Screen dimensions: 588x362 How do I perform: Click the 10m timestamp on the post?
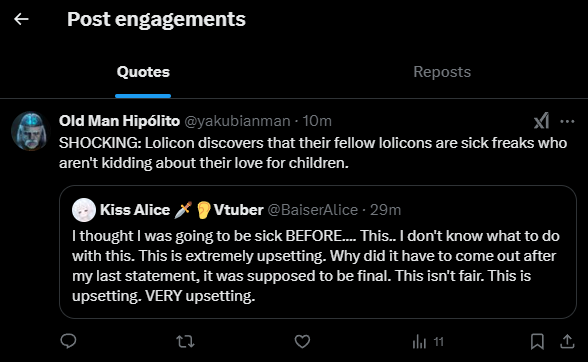tap(317, 121)
